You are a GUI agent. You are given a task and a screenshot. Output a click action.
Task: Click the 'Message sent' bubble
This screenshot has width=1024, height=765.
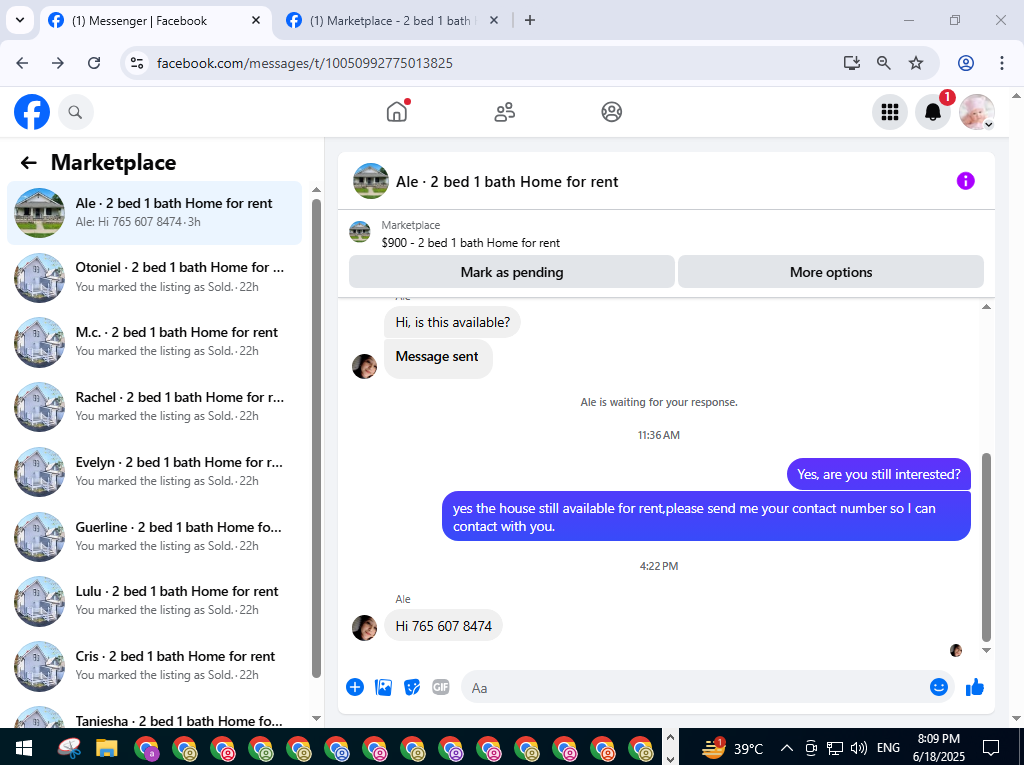coord(437,357)
